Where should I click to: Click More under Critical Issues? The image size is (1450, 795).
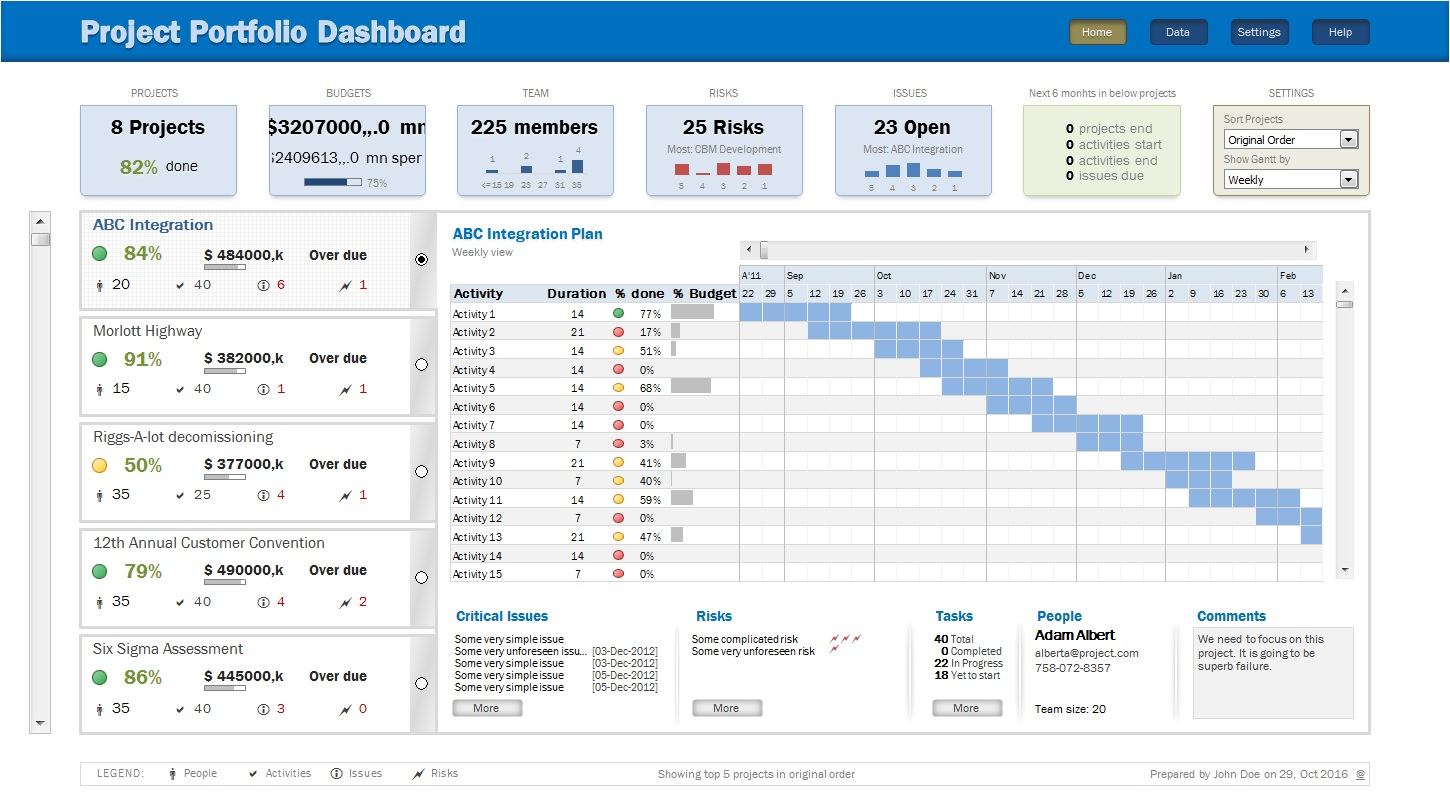(487, 707)
